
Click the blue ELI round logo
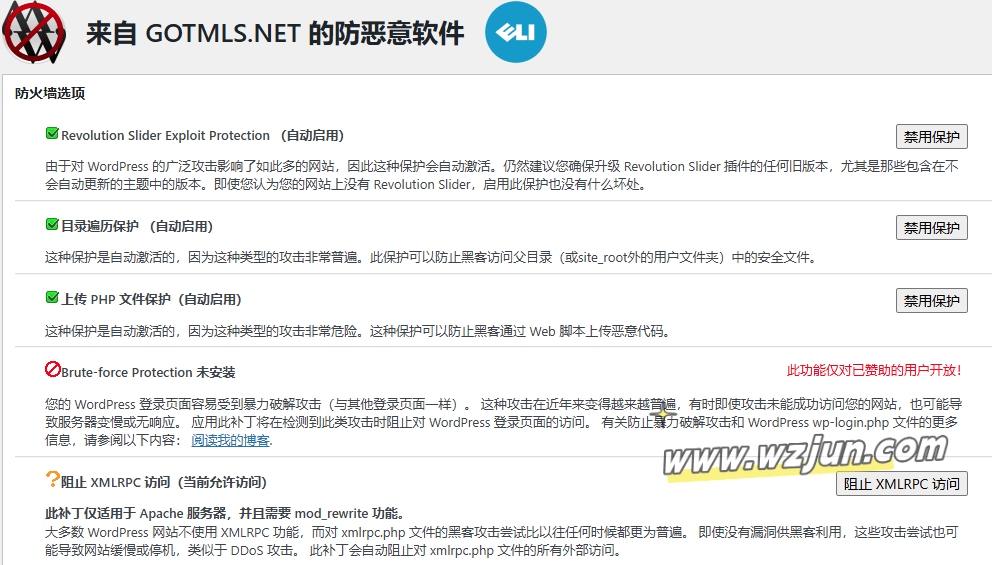(x=516, y=32)
